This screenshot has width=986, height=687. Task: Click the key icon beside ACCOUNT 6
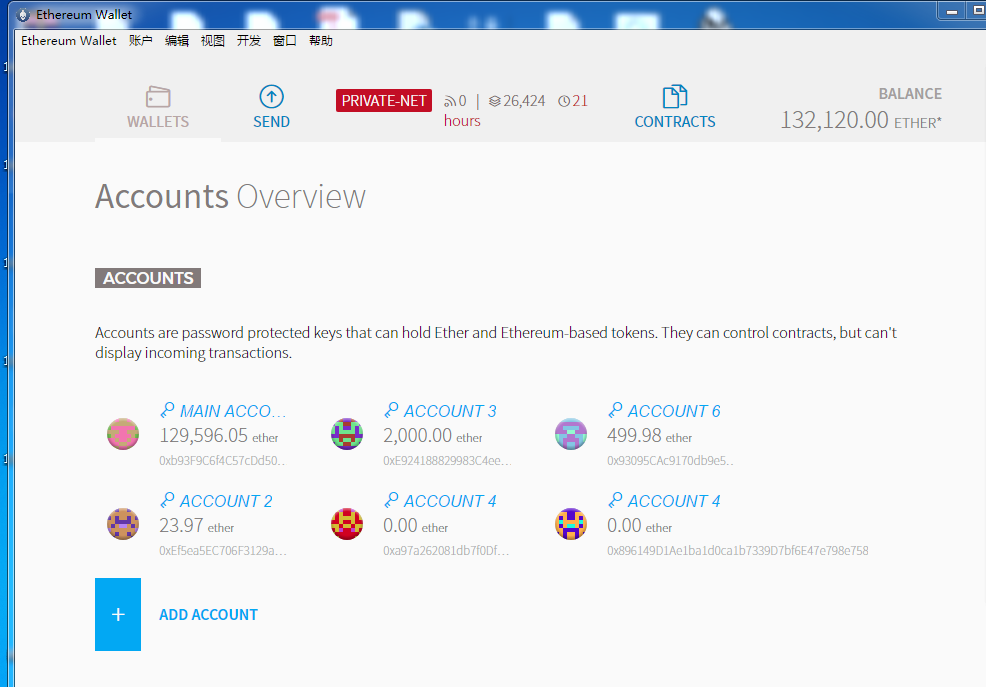pyautogui.click(x=615, y=410)
